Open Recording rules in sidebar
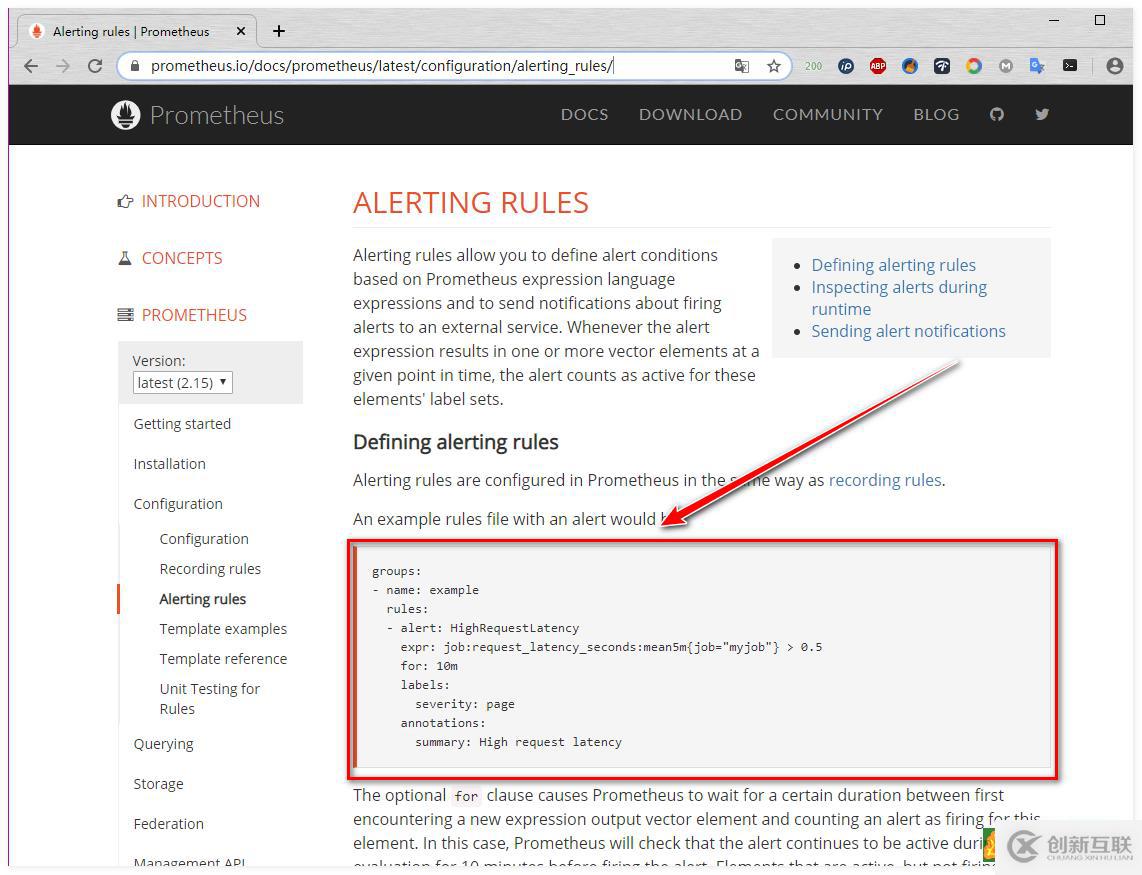 (210, 569)
